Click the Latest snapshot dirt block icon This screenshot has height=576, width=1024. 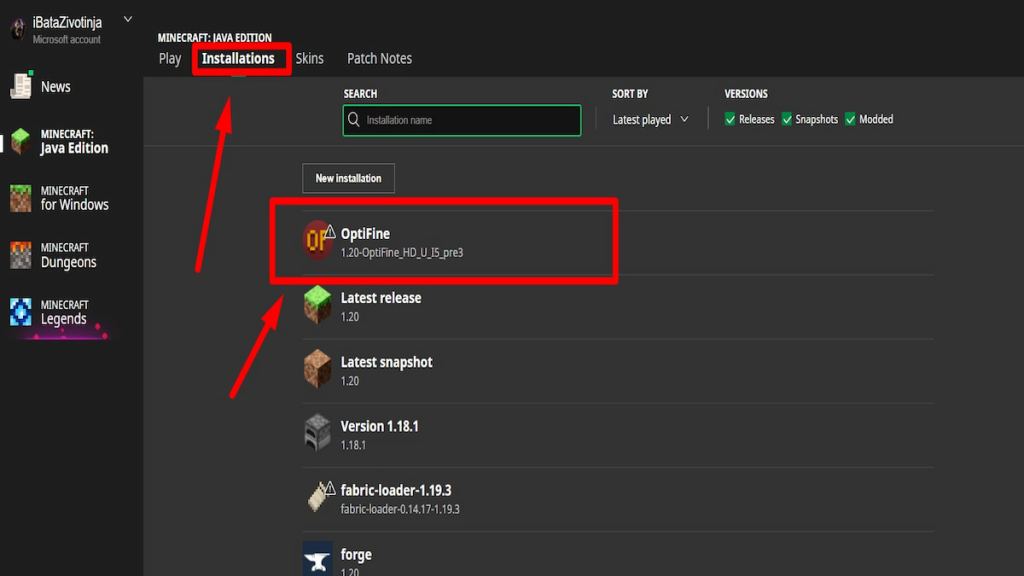317,368
